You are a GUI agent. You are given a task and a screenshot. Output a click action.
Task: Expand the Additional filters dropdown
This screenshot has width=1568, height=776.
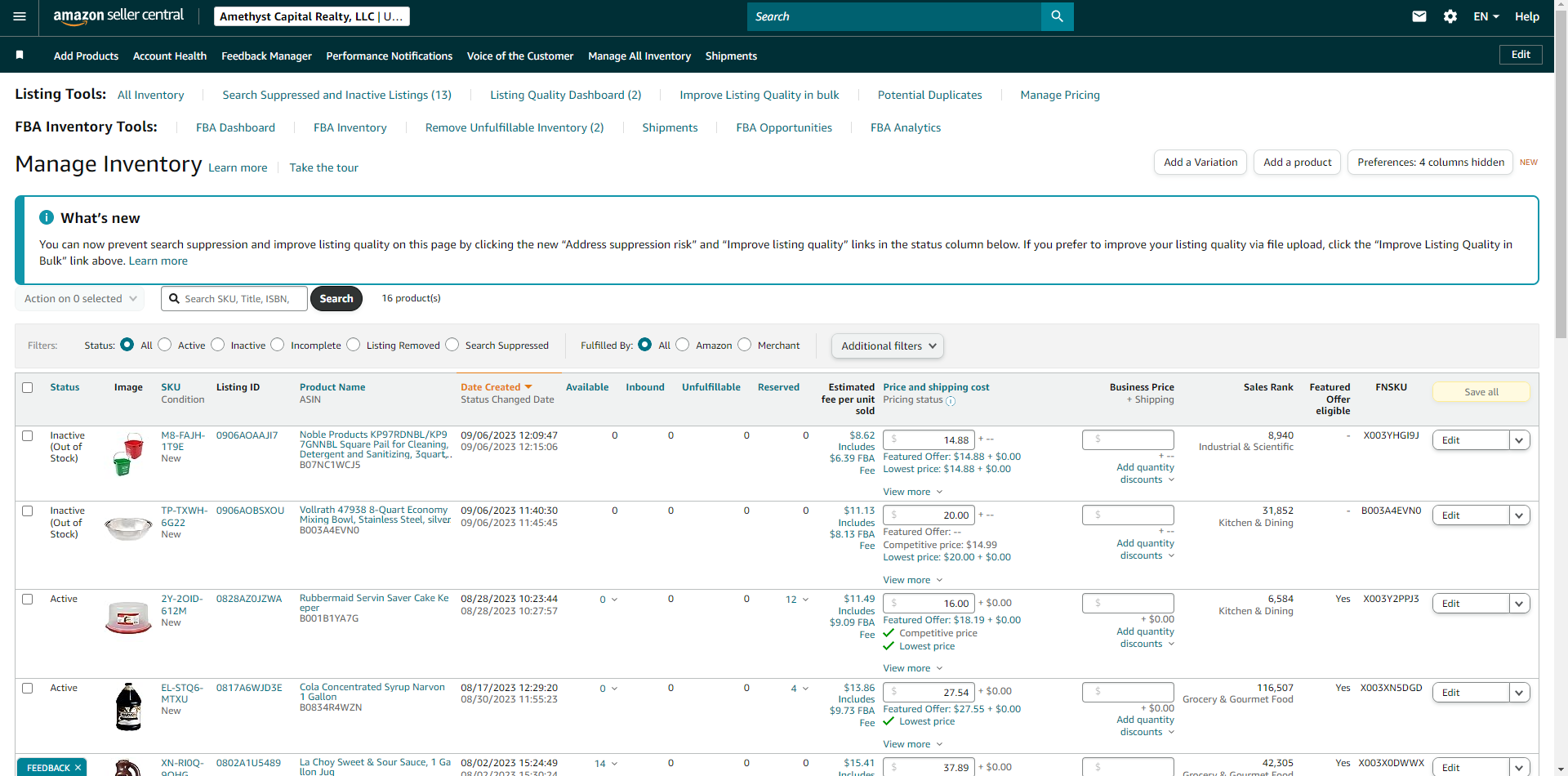[x=888, y=346]
